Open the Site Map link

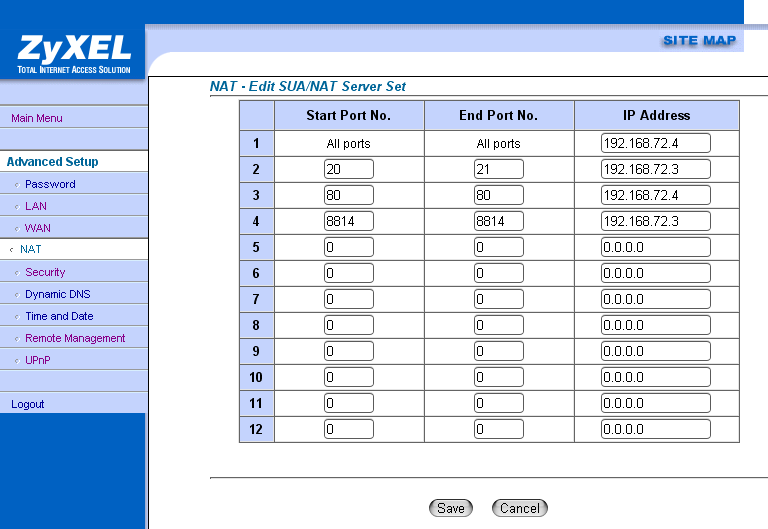[x=699, y=41]
